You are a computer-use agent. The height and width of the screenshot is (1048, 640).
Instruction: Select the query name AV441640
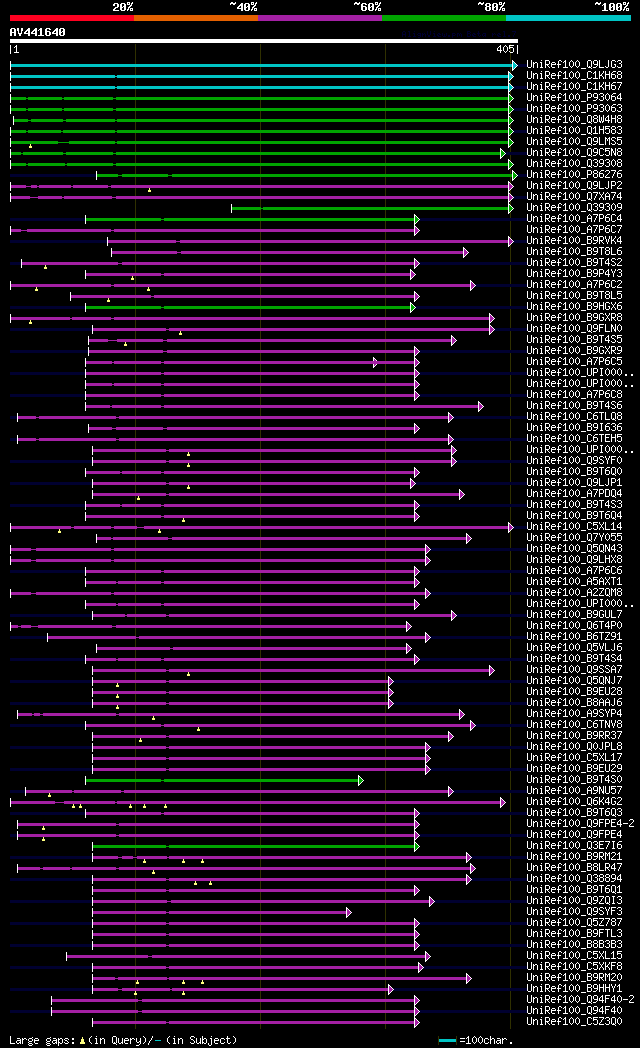coord(37,32)
